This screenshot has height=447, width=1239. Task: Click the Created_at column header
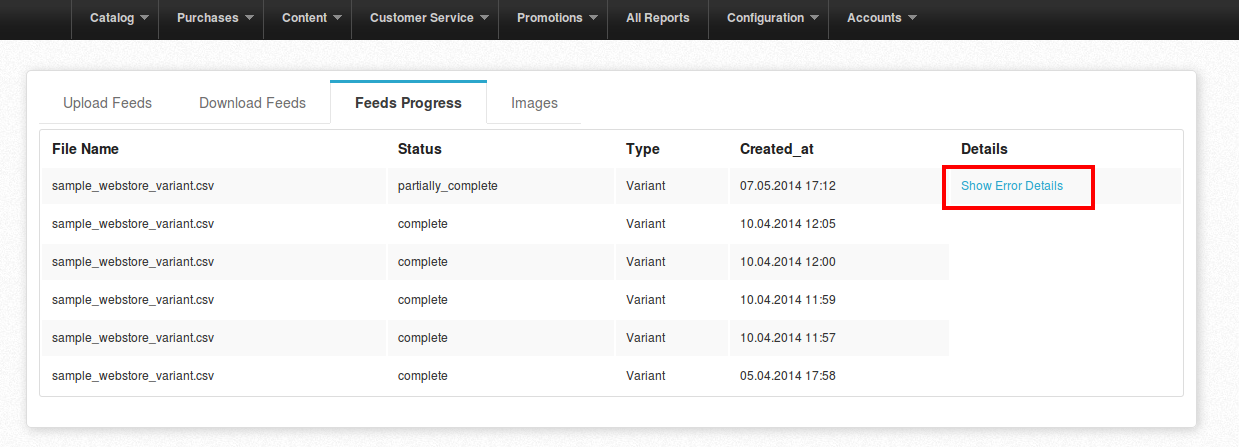[x=776, y=149]
